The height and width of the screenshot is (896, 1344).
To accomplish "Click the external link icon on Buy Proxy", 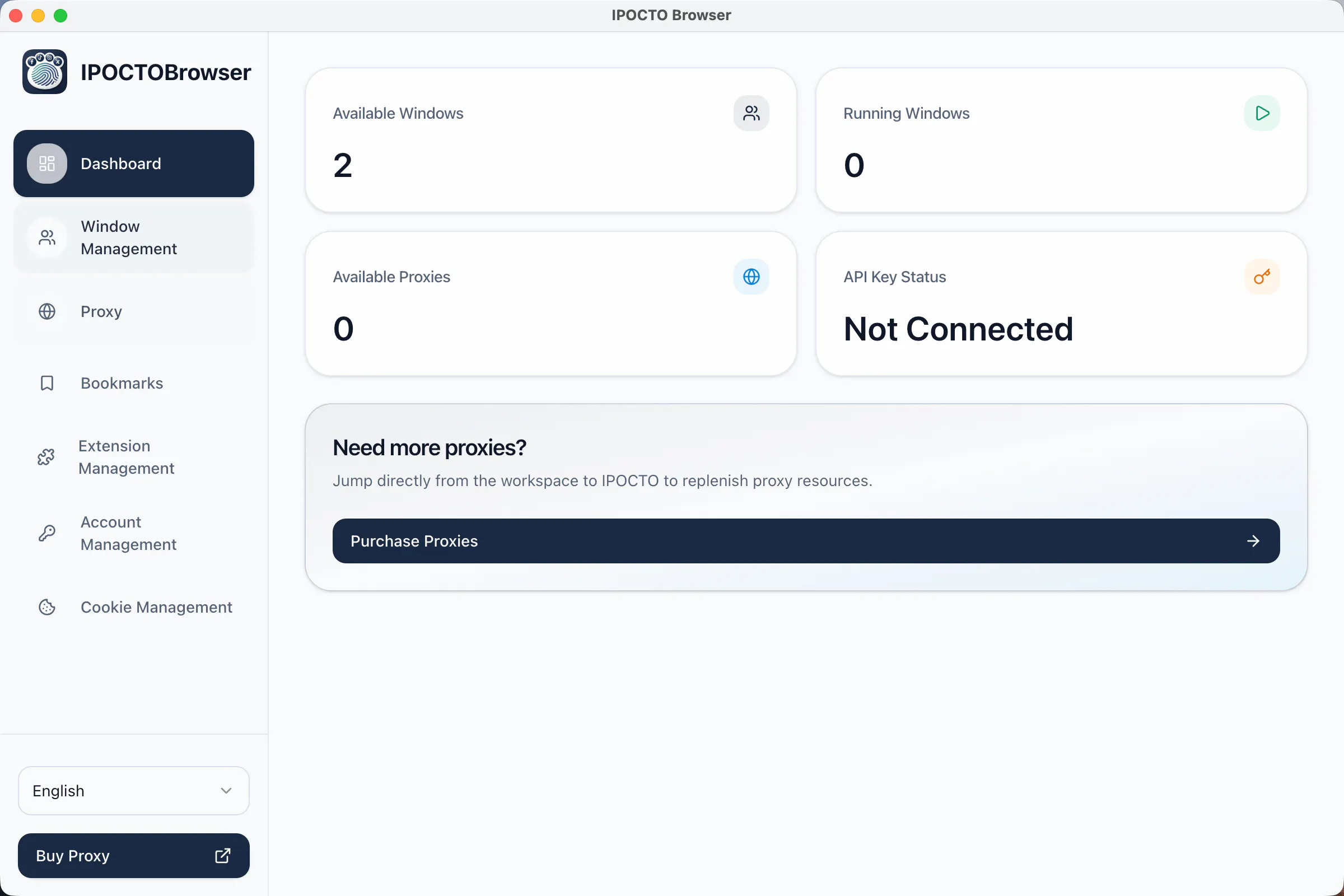I will click(x=222, y=856).
